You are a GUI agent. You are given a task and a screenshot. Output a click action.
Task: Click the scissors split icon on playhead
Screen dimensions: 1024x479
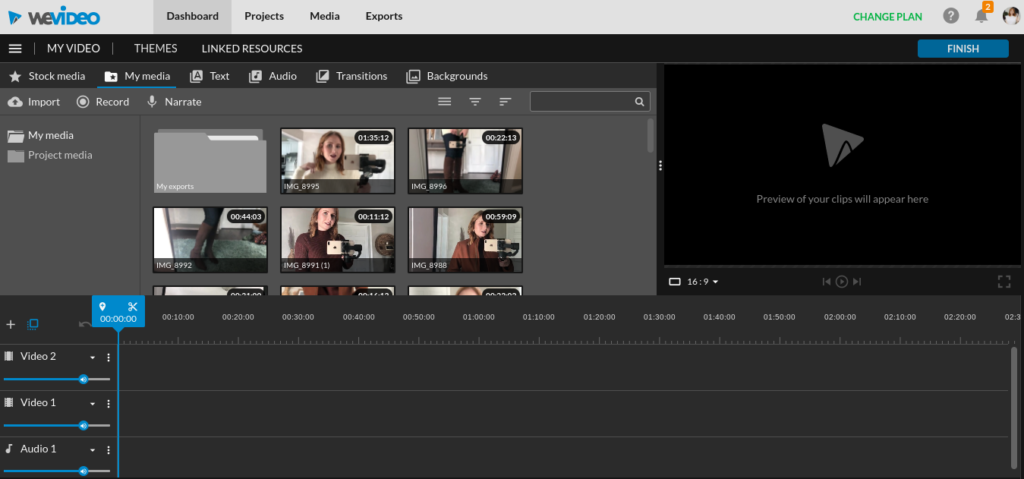click(x=133, y=306)
